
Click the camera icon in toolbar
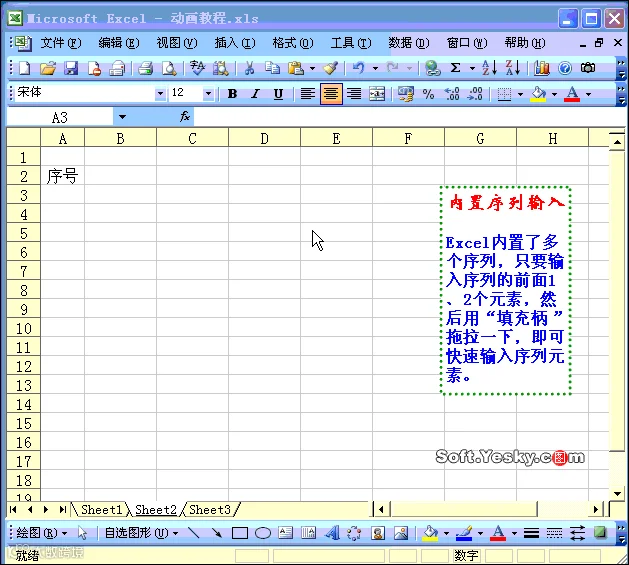pos(588,68)
